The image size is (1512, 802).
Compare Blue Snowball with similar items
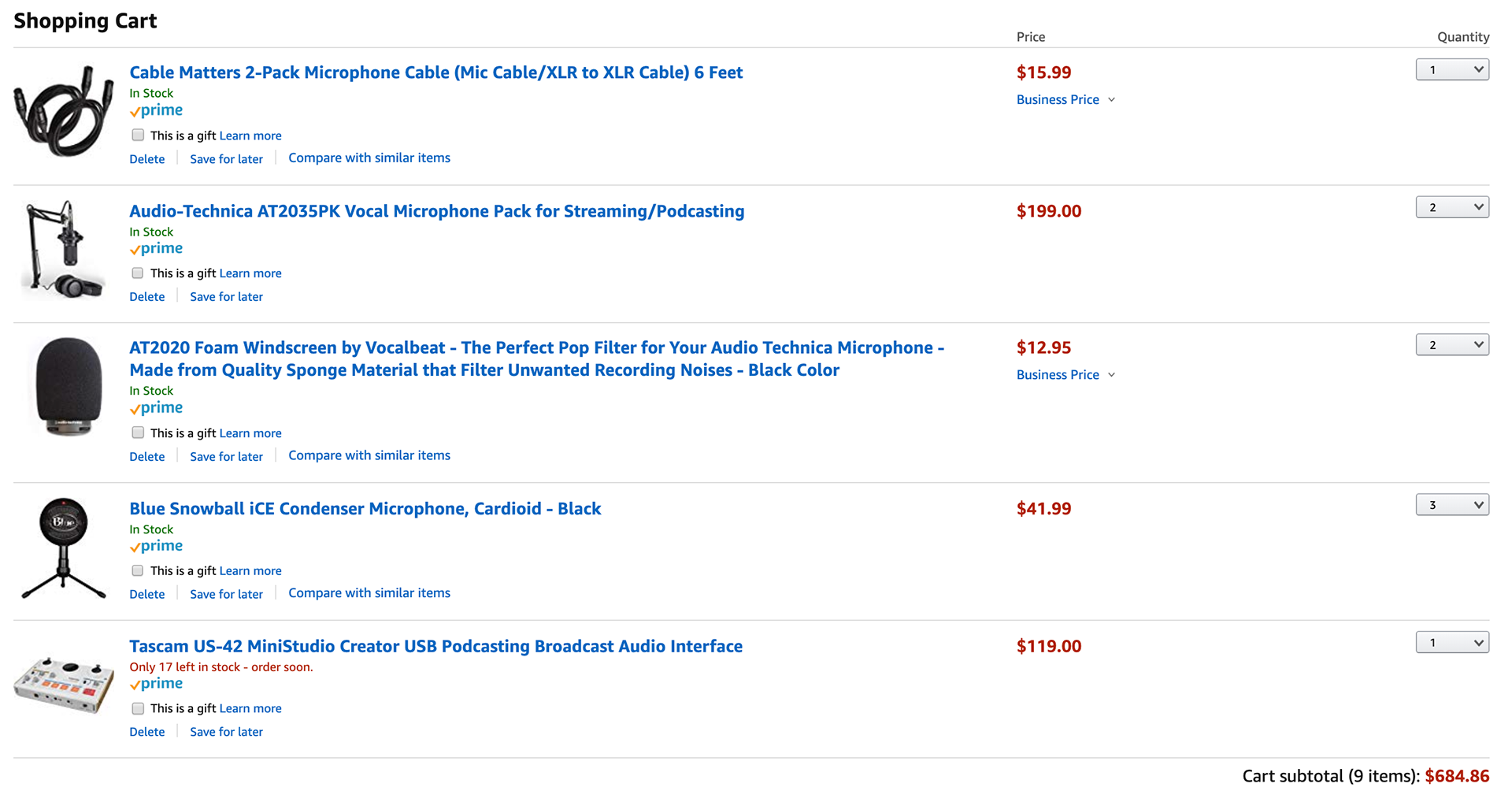coord(369,592)
